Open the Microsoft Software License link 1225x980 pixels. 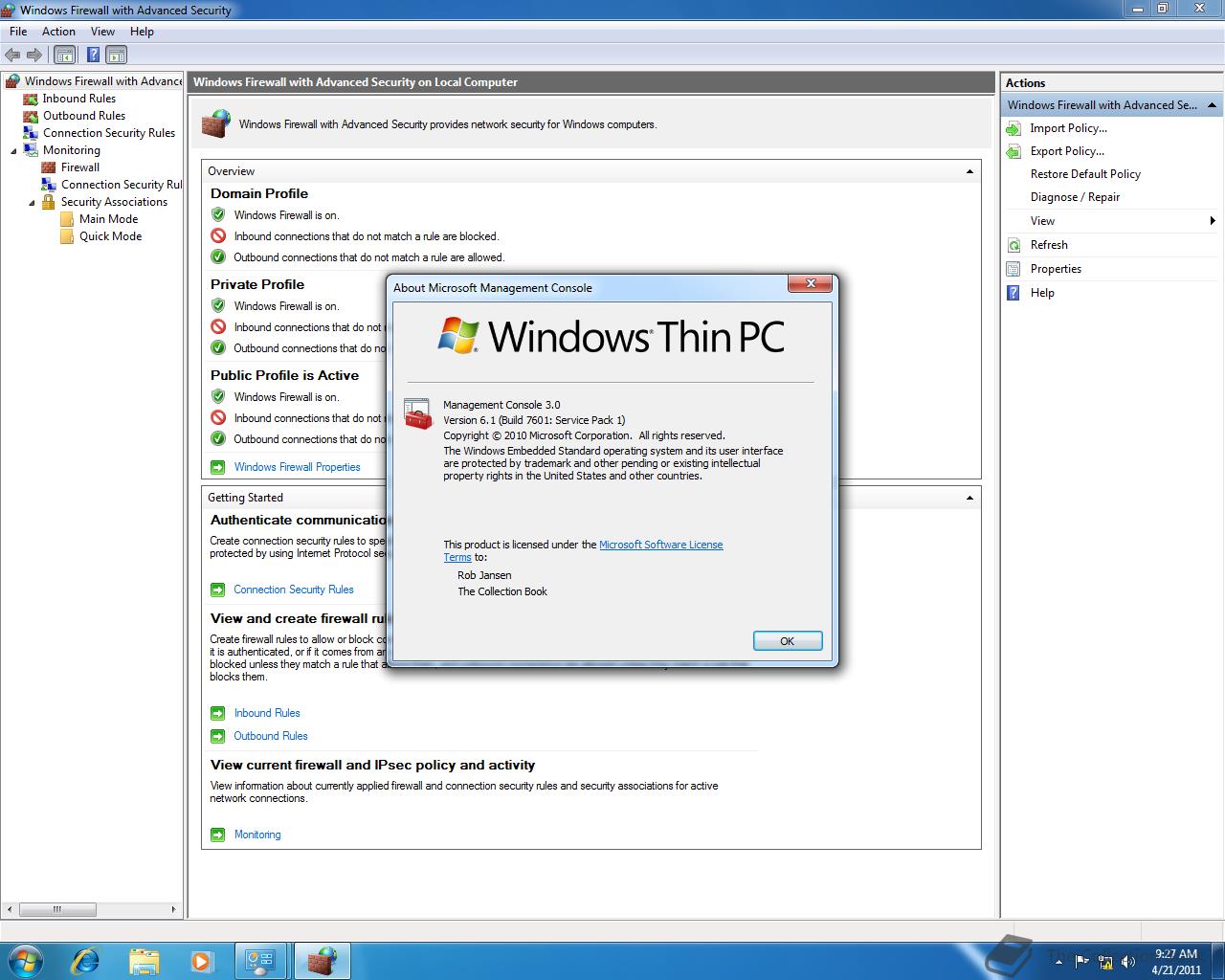pos(660,545)
